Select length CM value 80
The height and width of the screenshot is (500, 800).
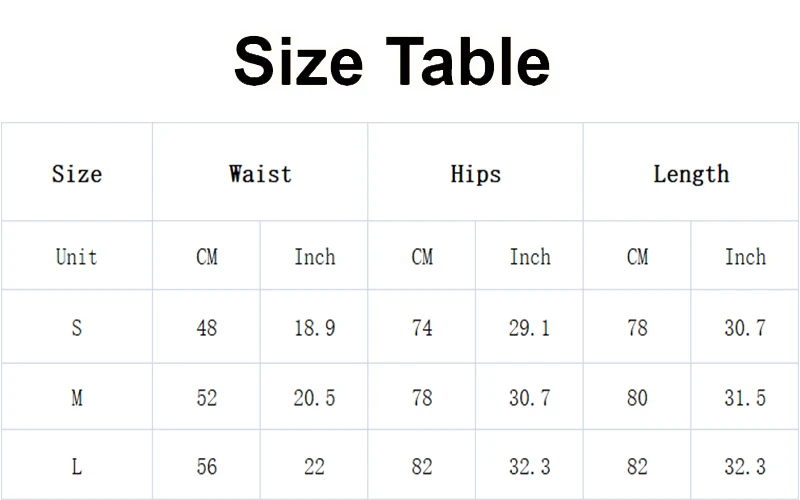637,397
